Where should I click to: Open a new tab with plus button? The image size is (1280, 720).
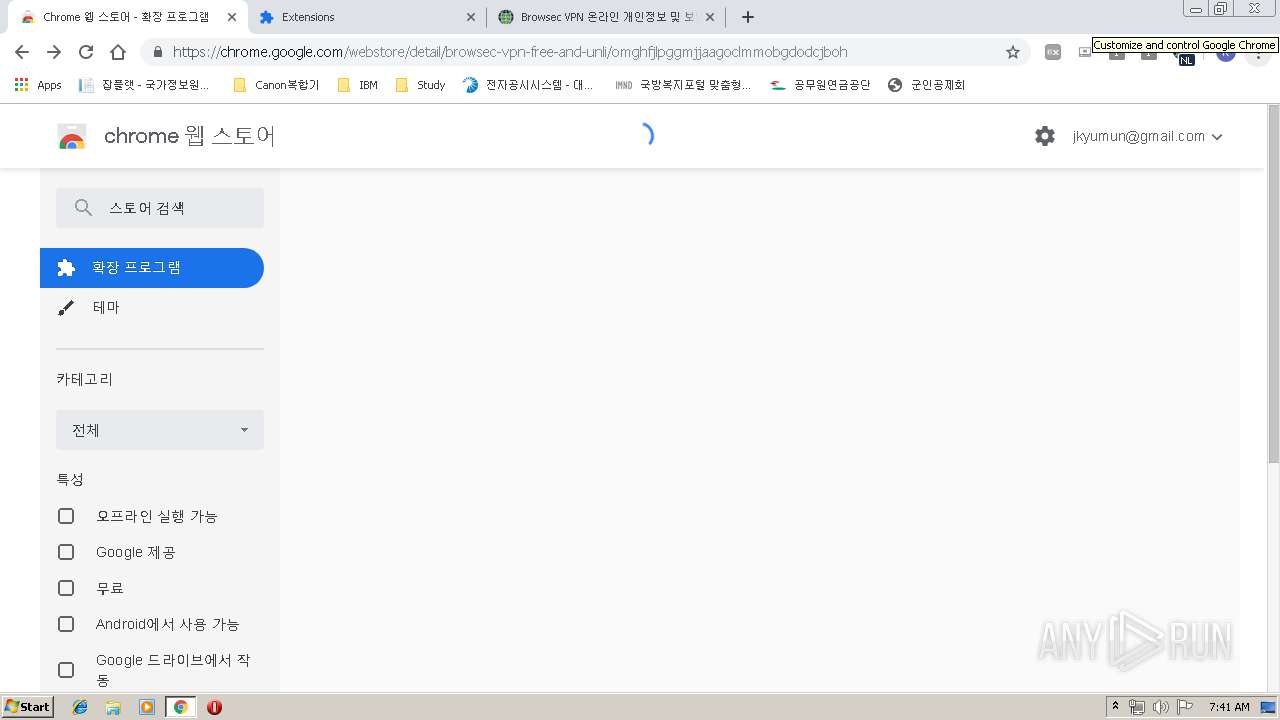[x=747, y=17]
